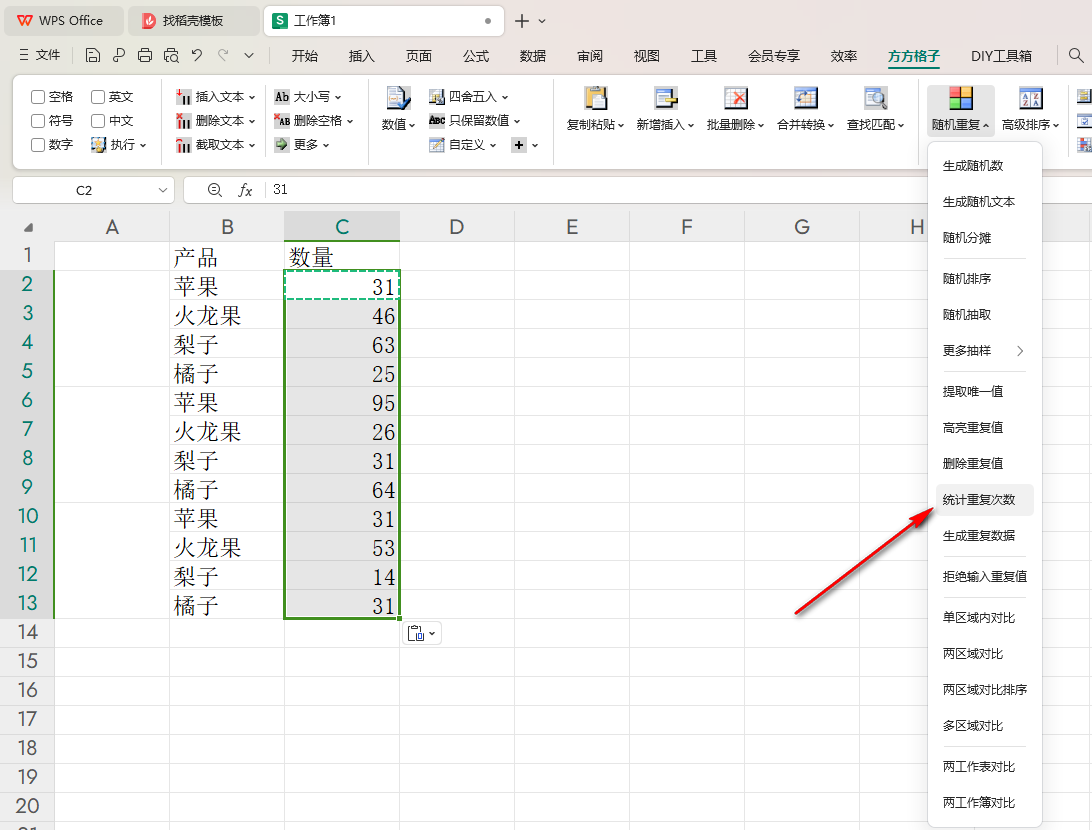Enable the 空格 checkbox
Viewport: 1092px width, 830px height.
point(38,97)
